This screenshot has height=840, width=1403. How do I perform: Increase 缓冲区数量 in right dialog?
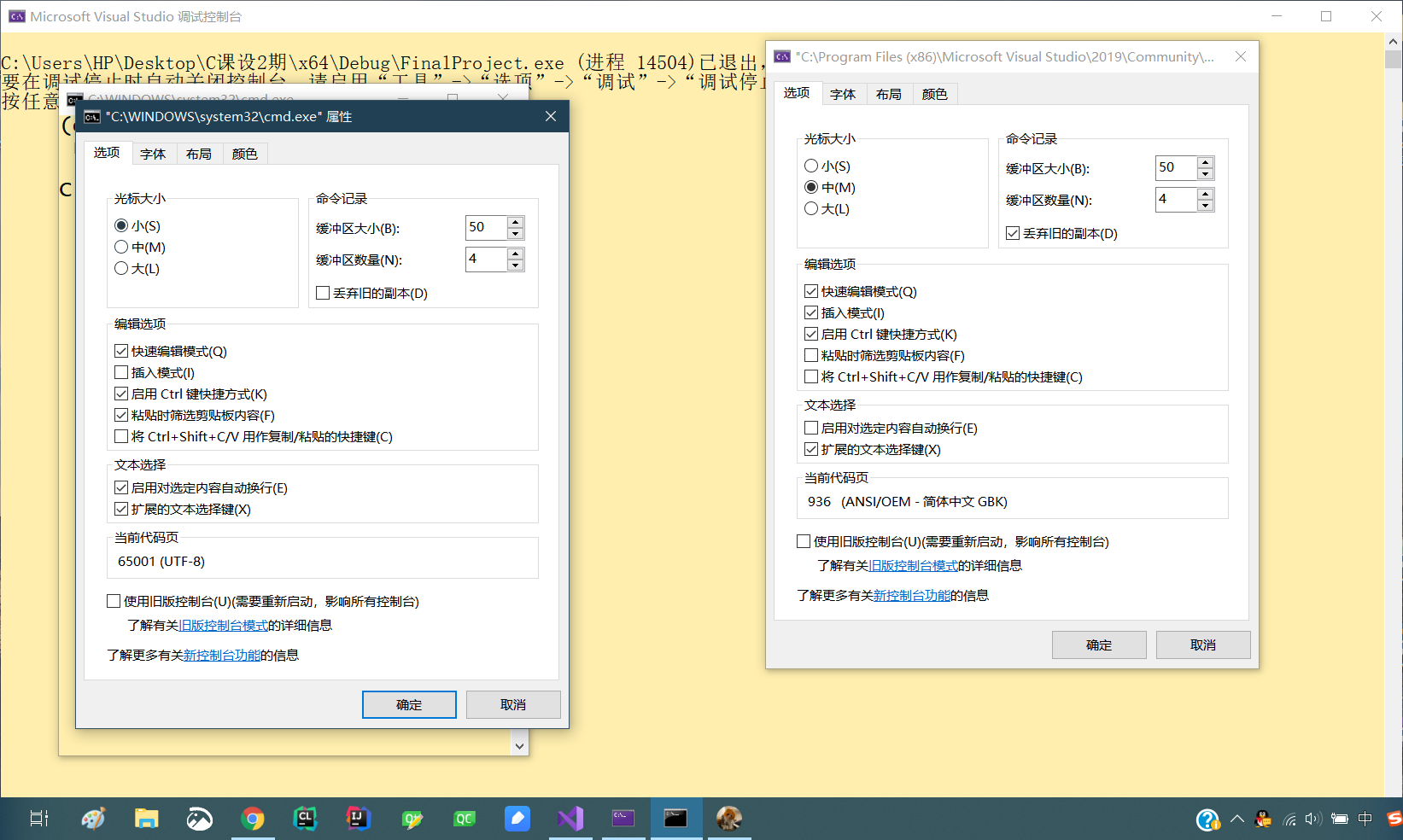click(x=1205, y=194)
